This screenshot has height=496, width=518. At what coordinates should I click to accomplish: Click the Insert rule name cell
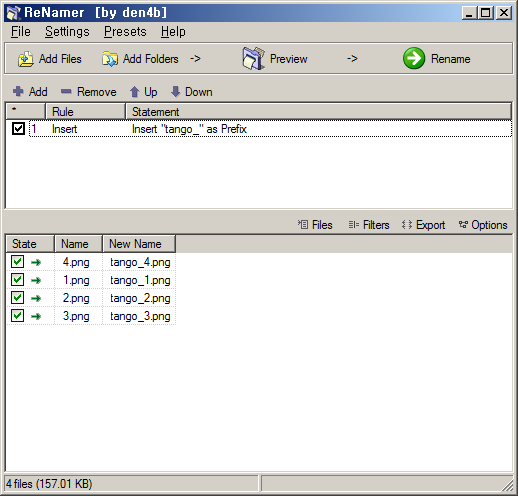click(x=64, y=129)
